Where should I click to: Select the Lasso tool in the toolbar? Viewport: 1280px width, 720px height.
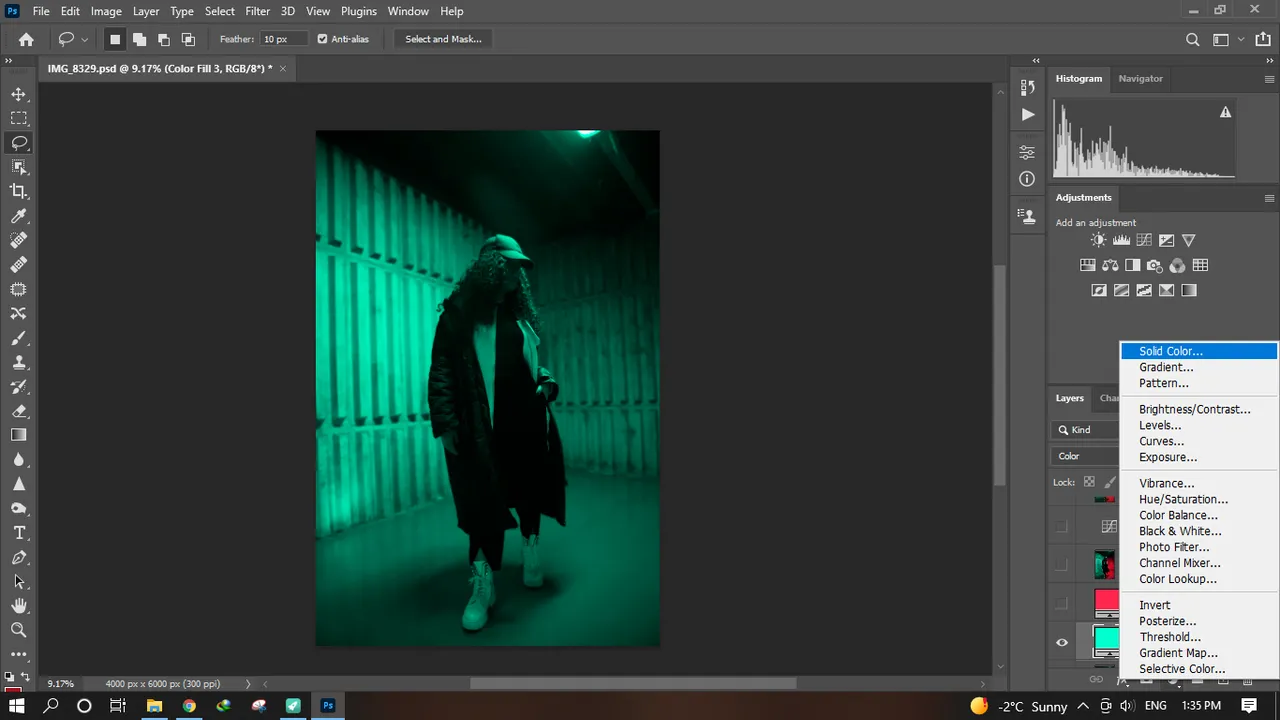click(19, 143)
